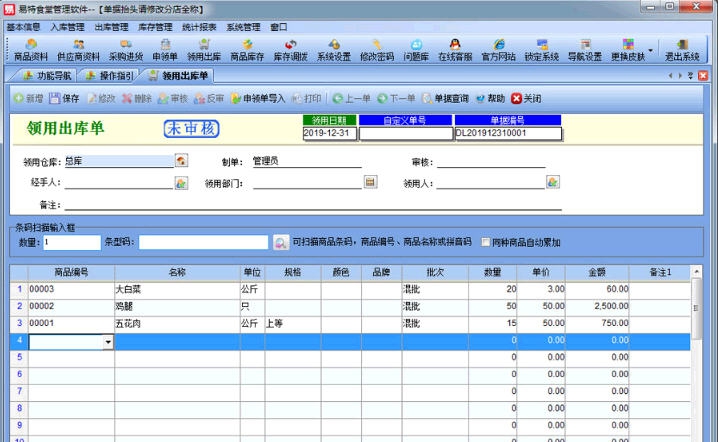
Task: Click the 单据查询 button
Action: pos(445,99)
